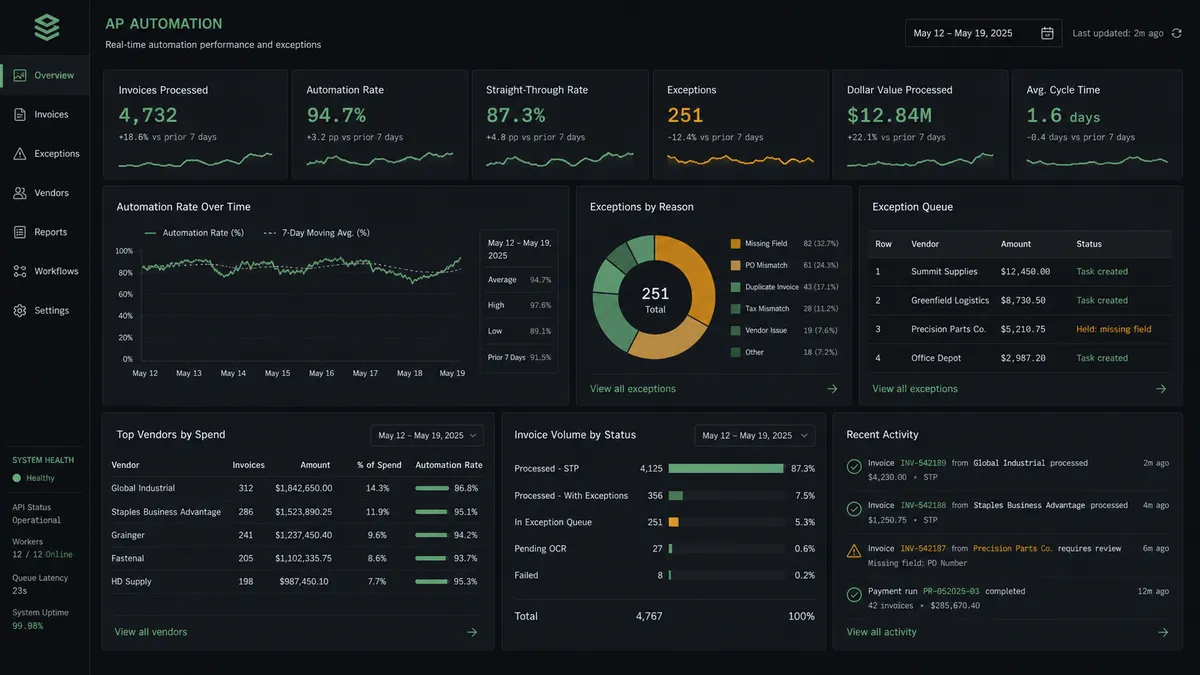Click the Vendors people icon
Screen dimensions: 1200x675
pos(20,193)
